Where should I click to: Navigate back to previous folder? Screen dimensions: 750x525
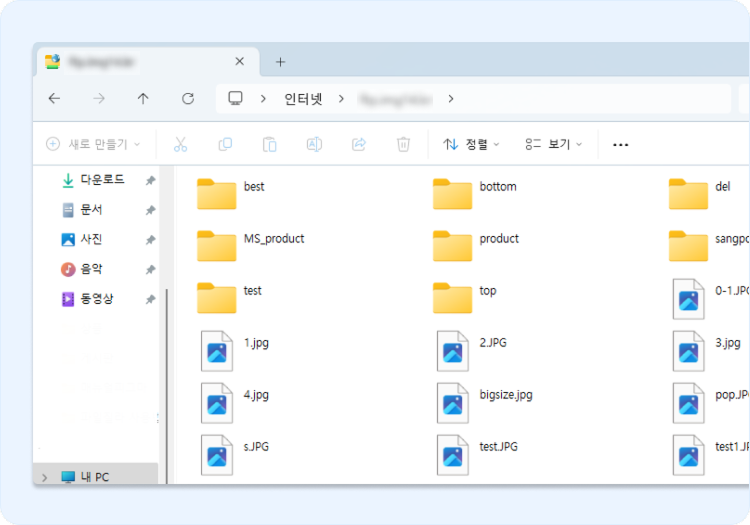click(x=54, y=98)
